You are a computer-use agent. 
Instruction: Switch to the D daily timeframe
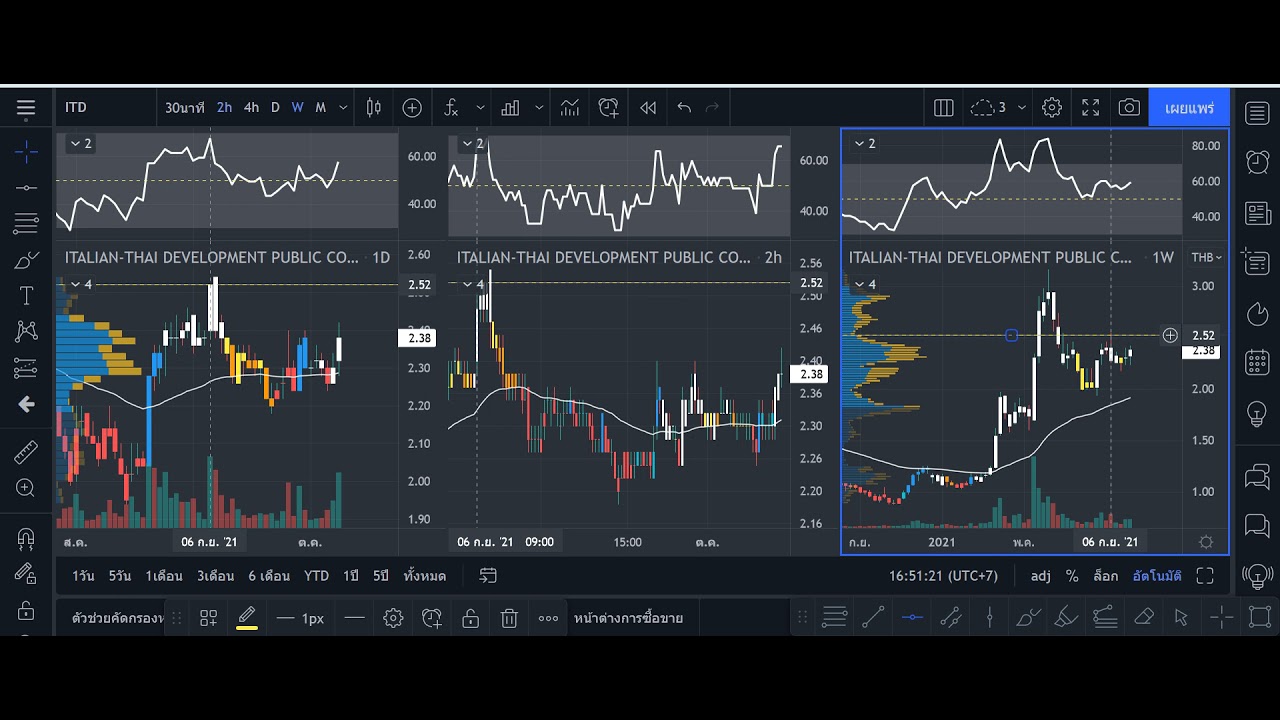tap(275, 108)
